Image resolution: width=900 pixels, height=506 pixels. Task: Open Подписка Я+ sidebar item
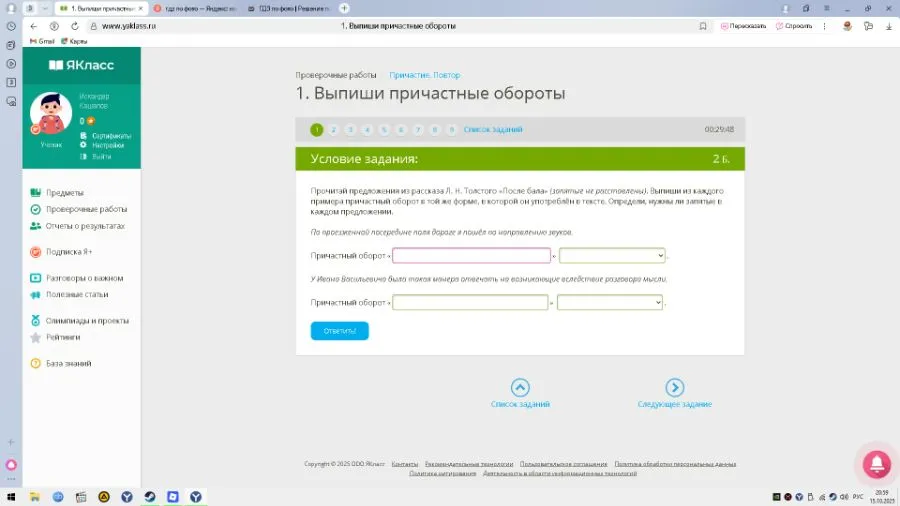pos(69,252)
